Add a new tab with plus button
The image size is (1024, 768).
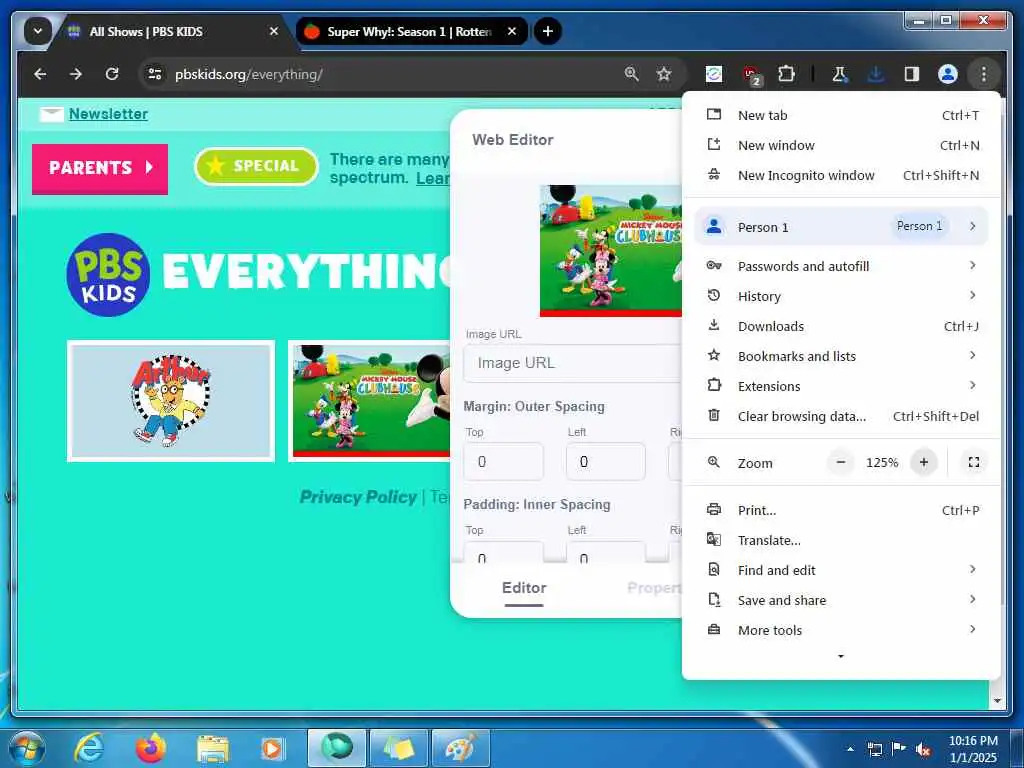(x=548, y=31)
